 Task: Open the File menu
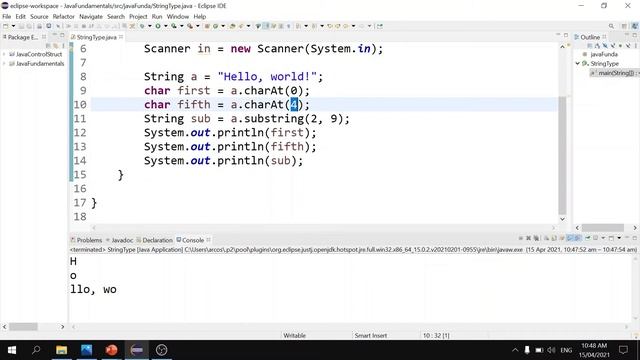[7, 16]
